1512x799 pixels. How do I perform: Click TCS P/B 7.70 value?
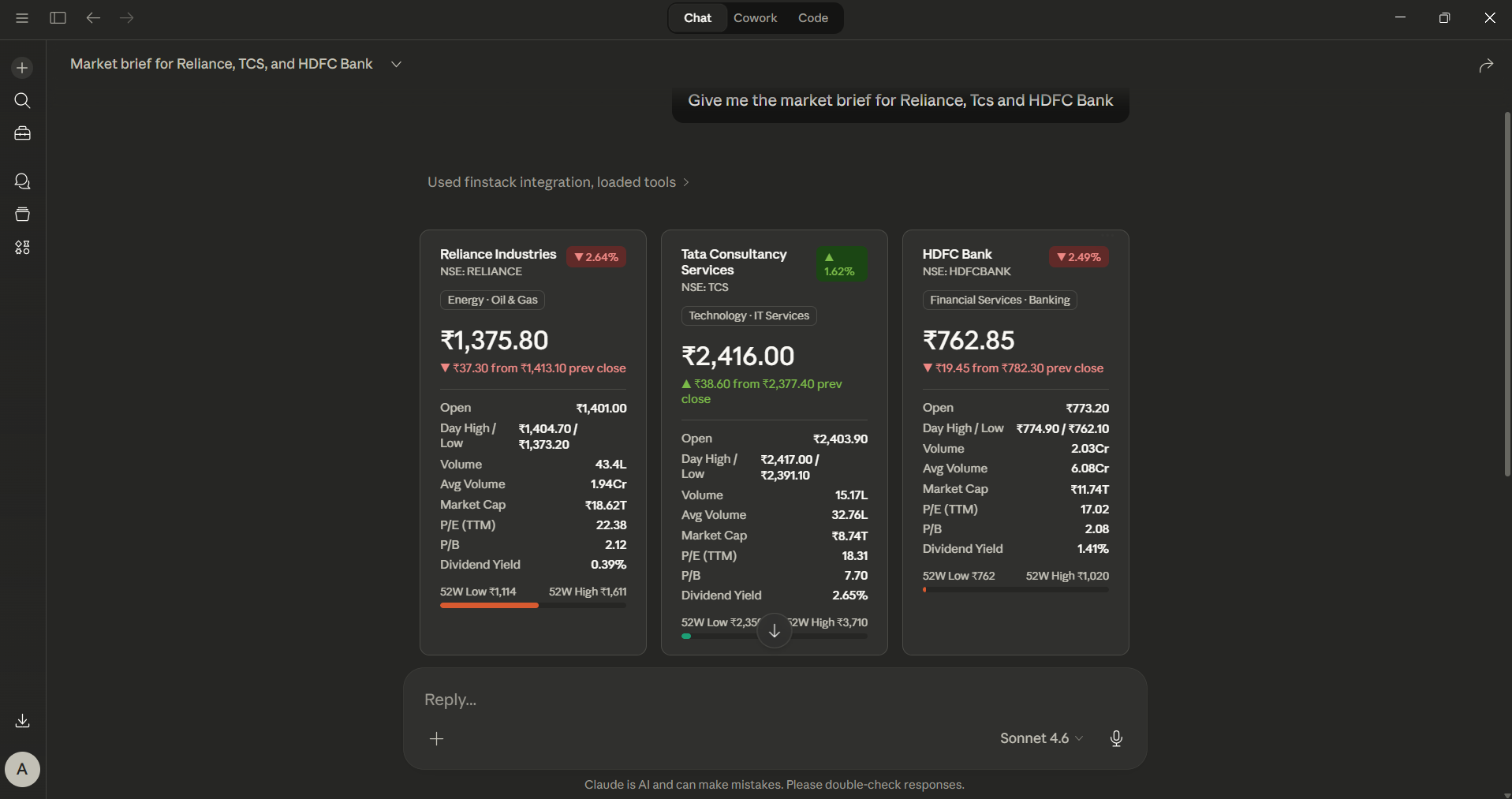tap(856, 576)
